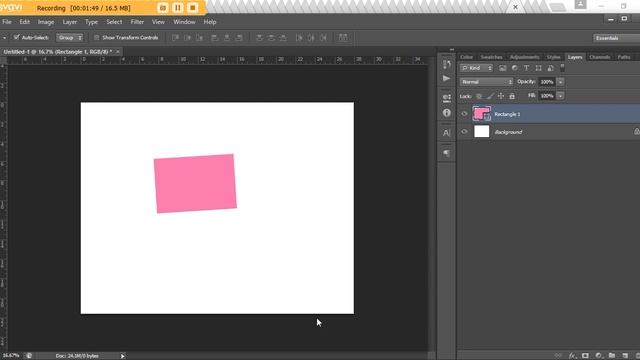640x360 pixels.
Task: Toggle Lock transparent pixels
Action: [479, 96]
